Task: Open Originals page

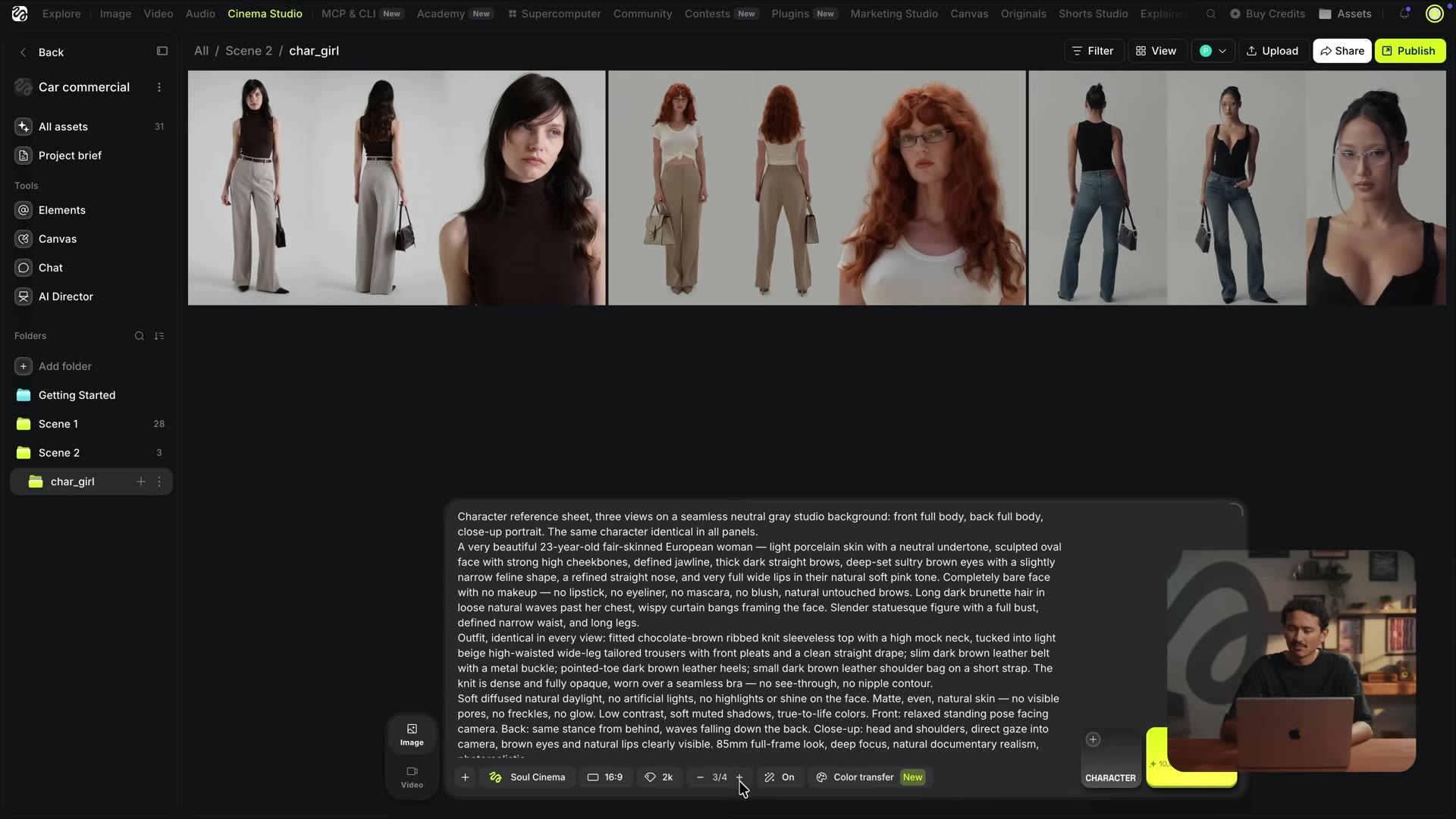Action: (x=1023, y=14)
